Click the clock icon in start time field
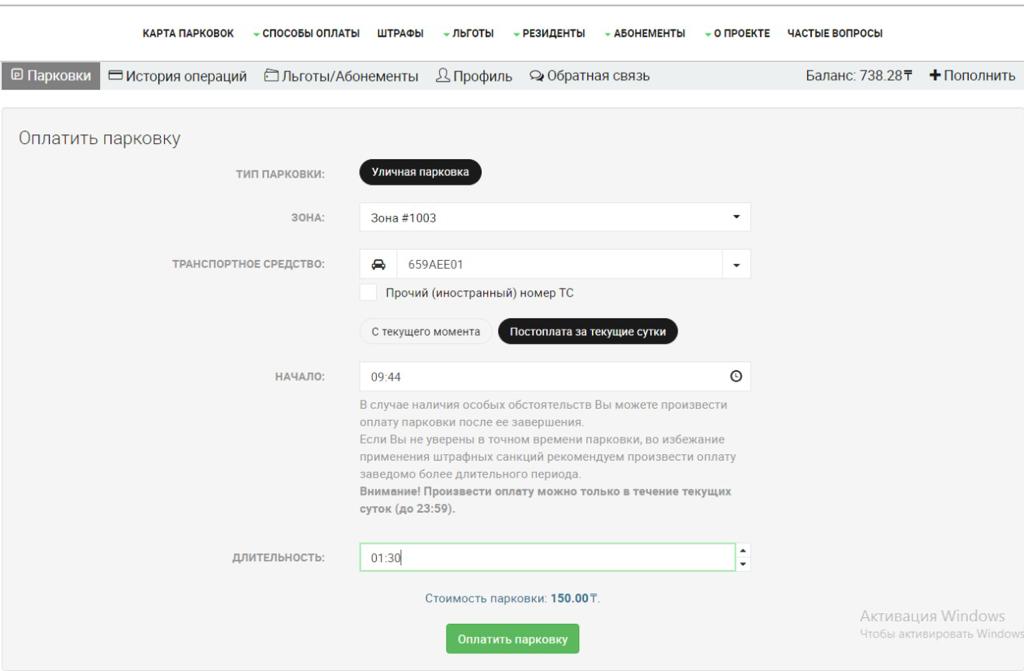The image size is (1024, 671). coord(736,376)
